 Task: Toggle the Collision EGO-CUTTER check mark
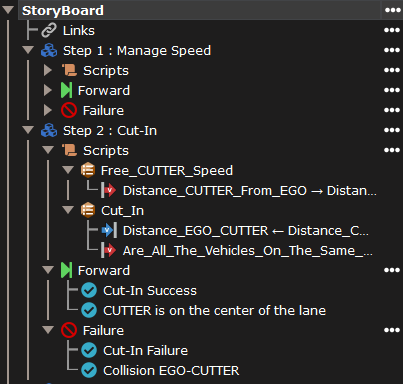[89, 370]
